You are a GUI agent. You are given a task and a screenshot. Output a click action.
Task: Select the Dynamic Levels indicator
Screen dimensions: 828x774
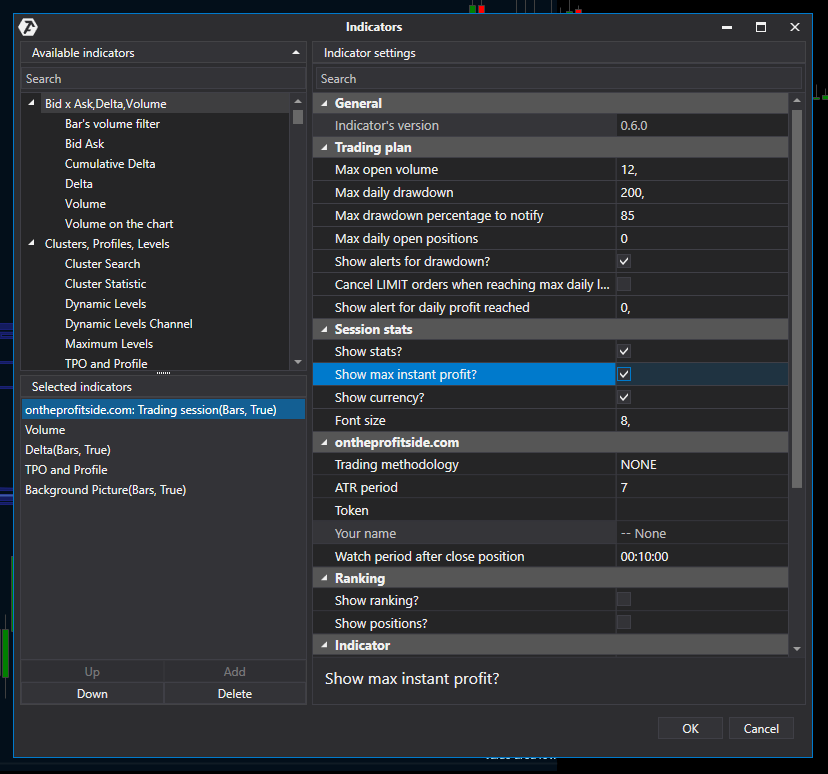[106, 304]
